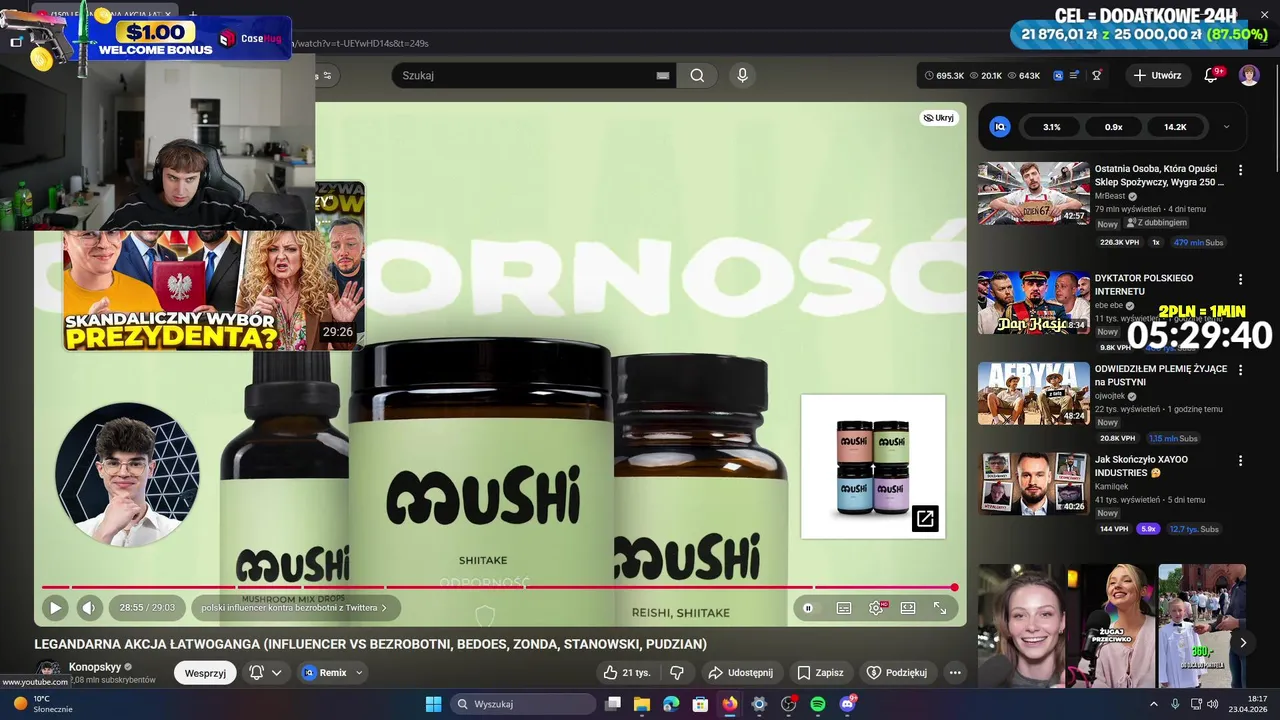Open more actions three-dot menu below video
1280x720 pixels.
point(955,673)
